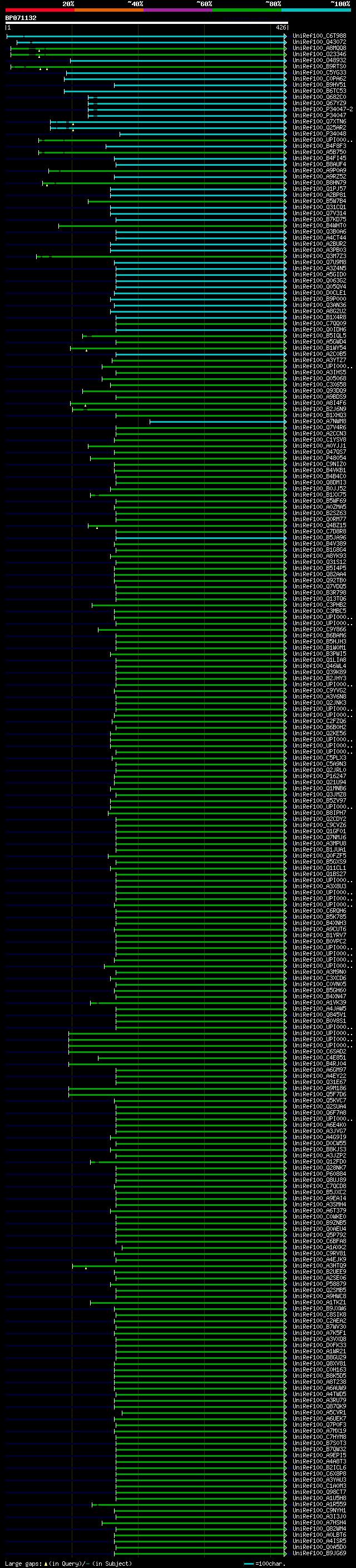This screenshot has width=356, height=1568.
Task: Click the UniRef100_B7KD75 label
Action: coord(319,219)
